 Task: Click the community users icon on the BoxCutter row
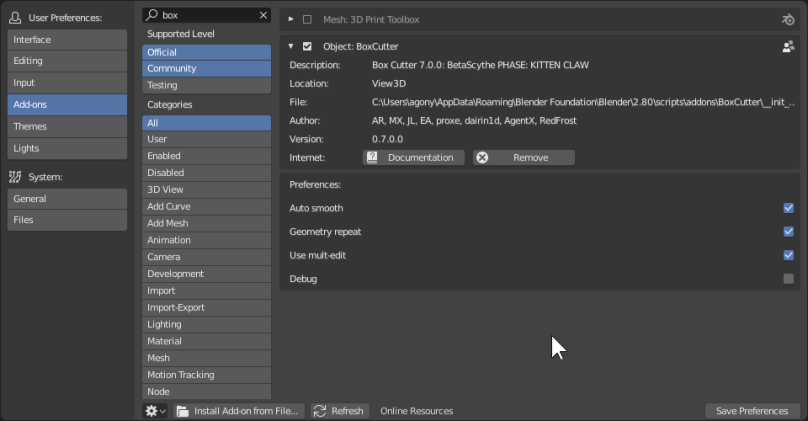[x=788, y=46]
